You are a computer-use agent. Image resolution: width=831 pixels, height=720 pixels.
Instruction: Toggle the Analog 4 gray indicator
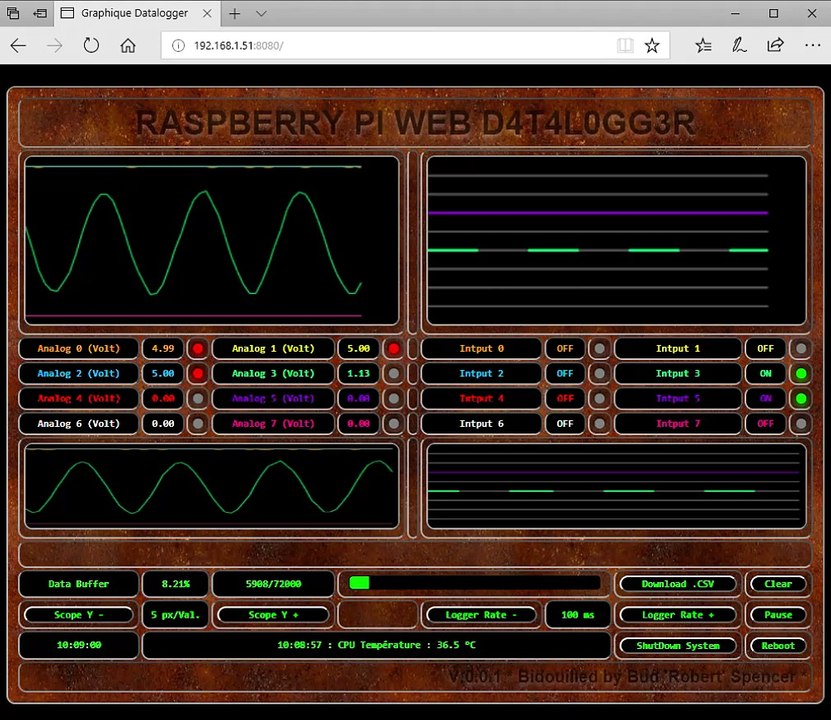point(198,398)
